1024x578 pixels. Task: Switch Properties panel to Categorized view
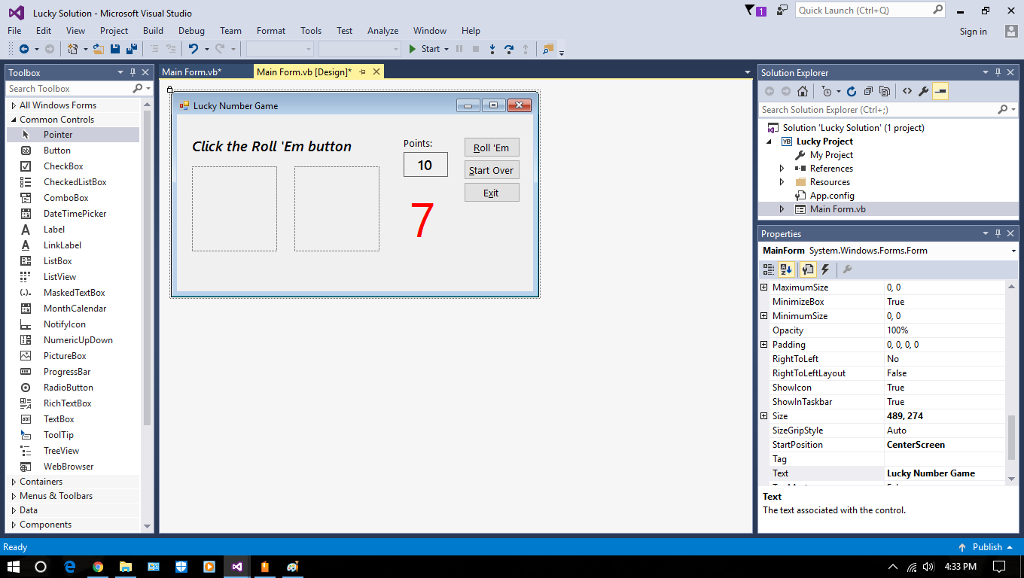768,269
